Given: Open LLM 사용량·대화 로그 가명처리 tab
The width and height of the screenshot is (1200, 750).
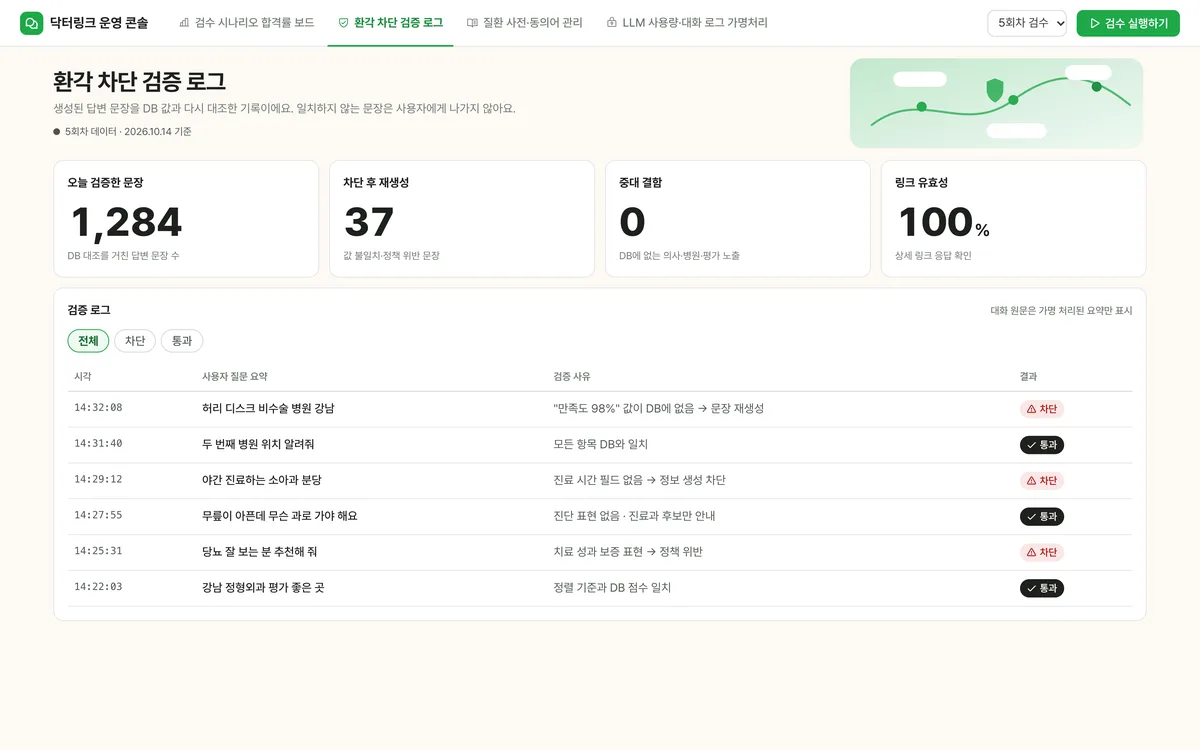Looking at the screenshot, I should (x=687, y=23).
